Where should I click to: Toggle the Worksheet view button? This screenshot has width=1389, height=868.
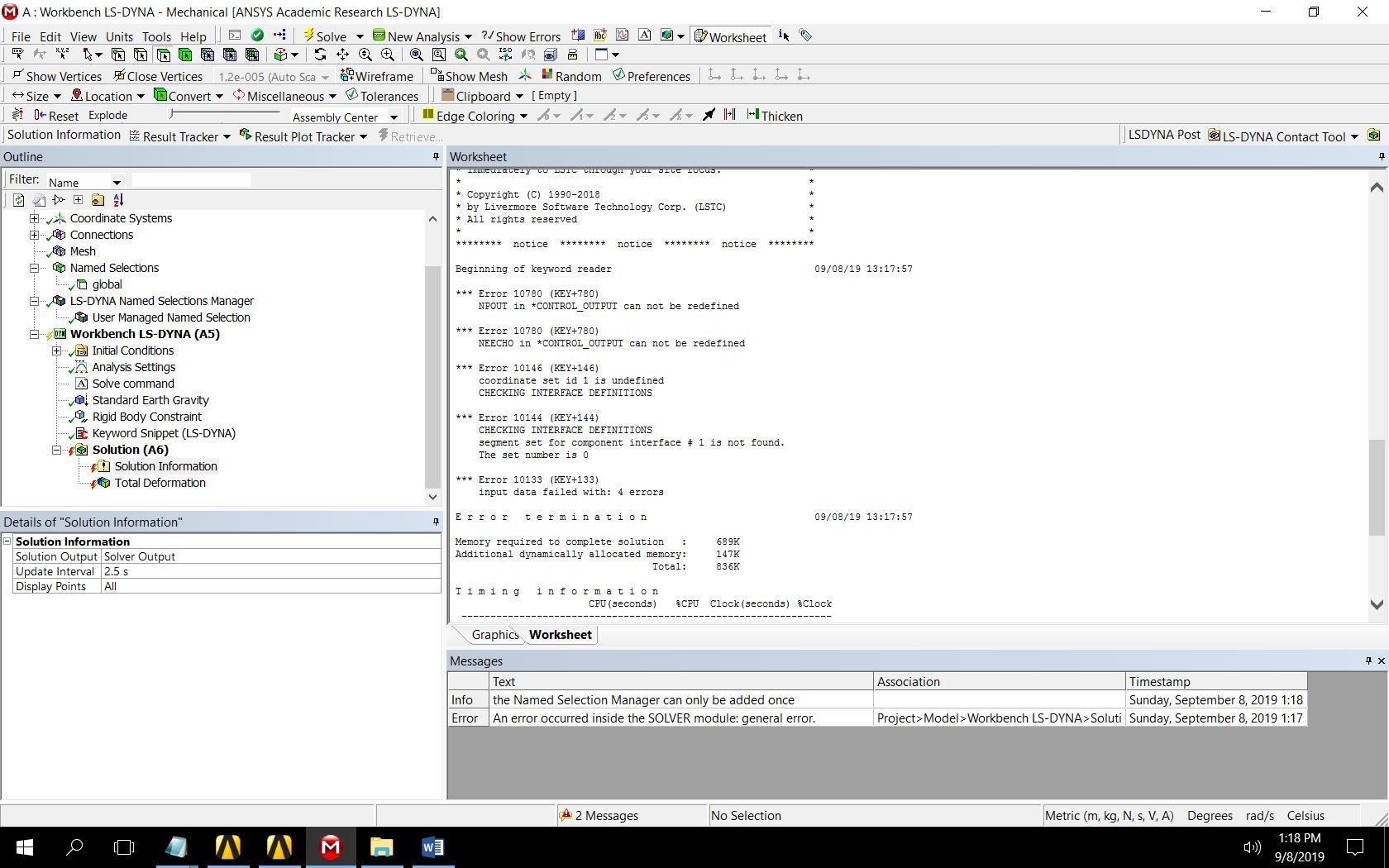tap(730, 36)
